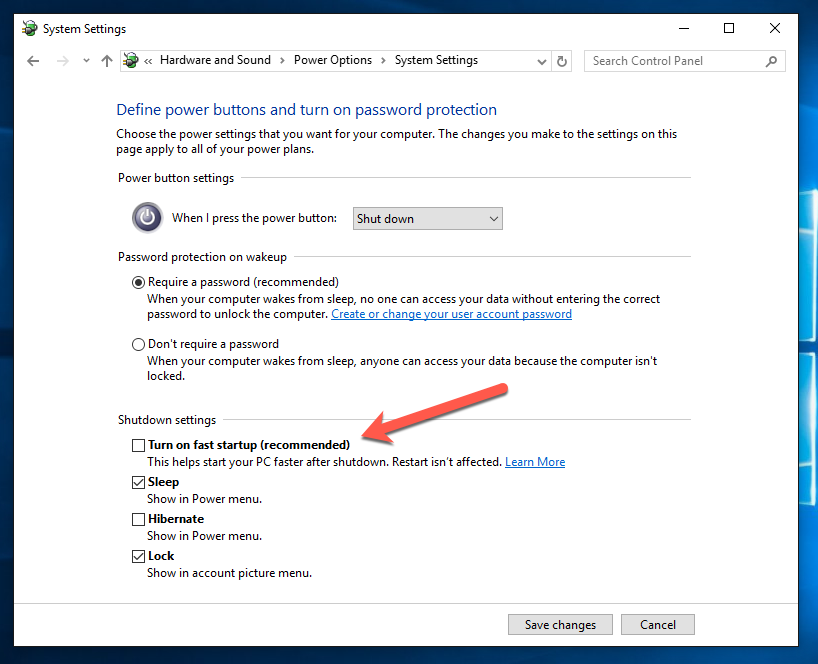This screenshot has height=664, width=818.
Task: Click the power button icon
Action: [x=147, y=217]
